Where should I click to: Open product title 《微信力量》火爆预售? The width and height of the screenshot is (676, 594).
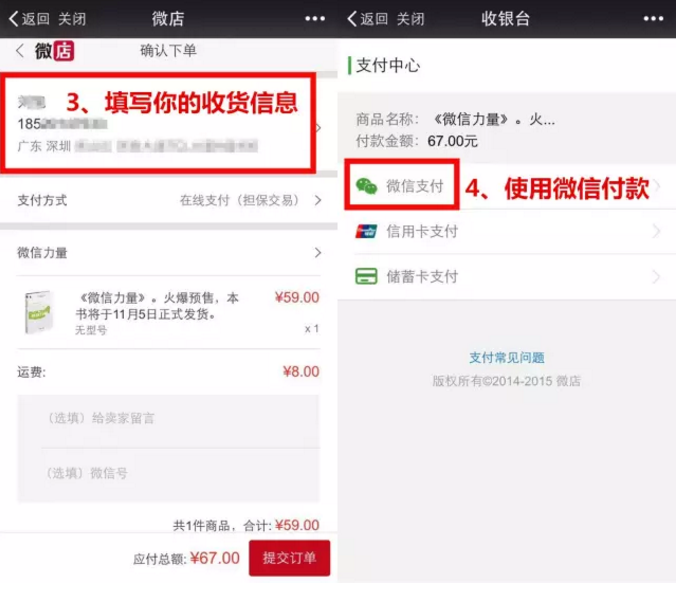(157, 306)
